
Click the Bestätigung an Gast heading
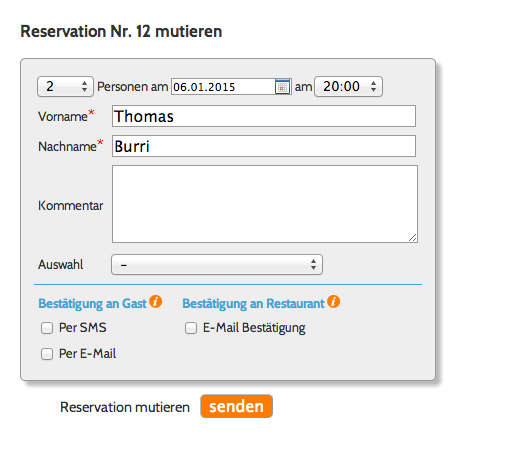[x=92, y=304]
